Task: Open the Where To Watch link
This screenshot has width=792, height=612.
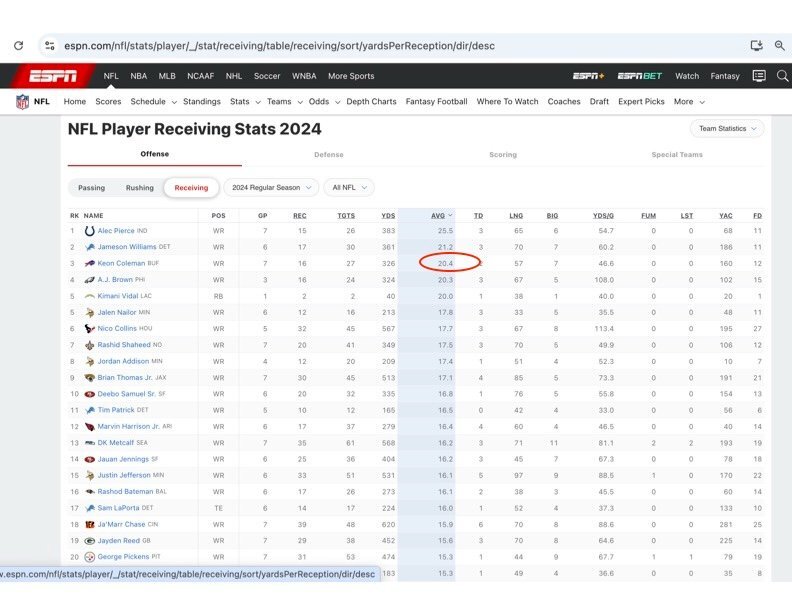Action: click(x=507, y=101)
